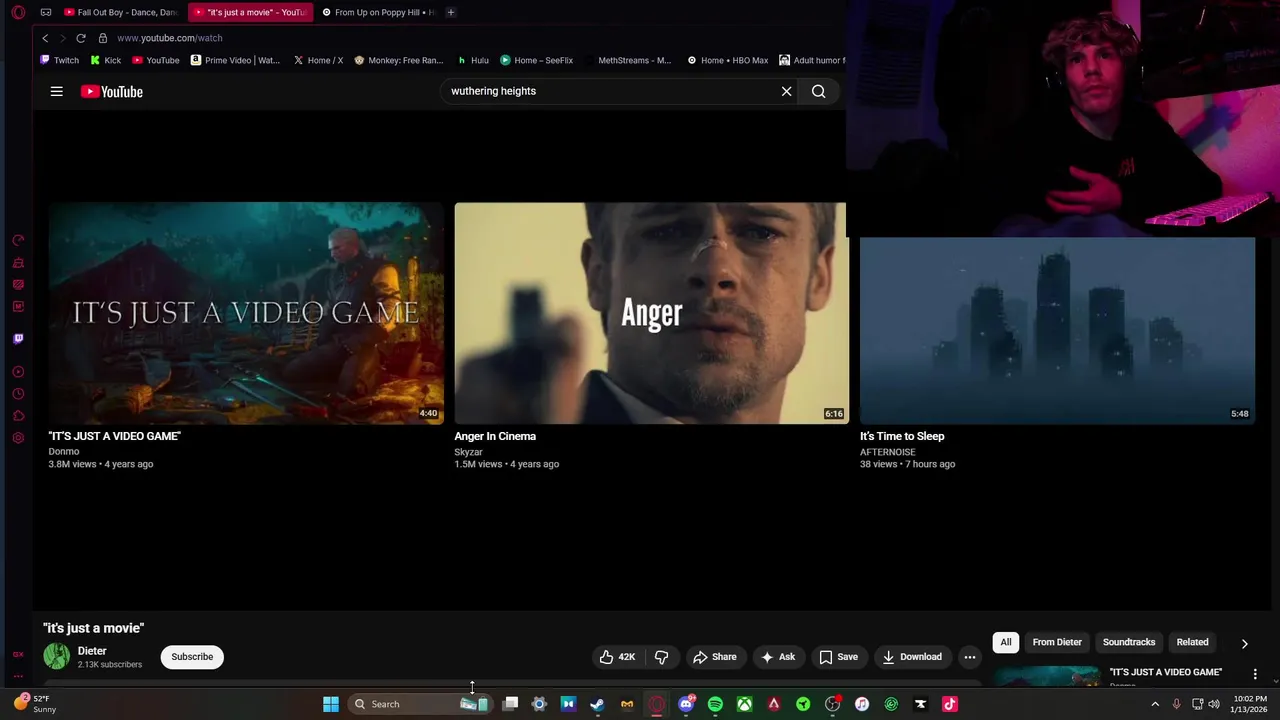1280x720 pixels.
Task: Dislike the video
Action: pyautogui.click(x=661, y=657)
